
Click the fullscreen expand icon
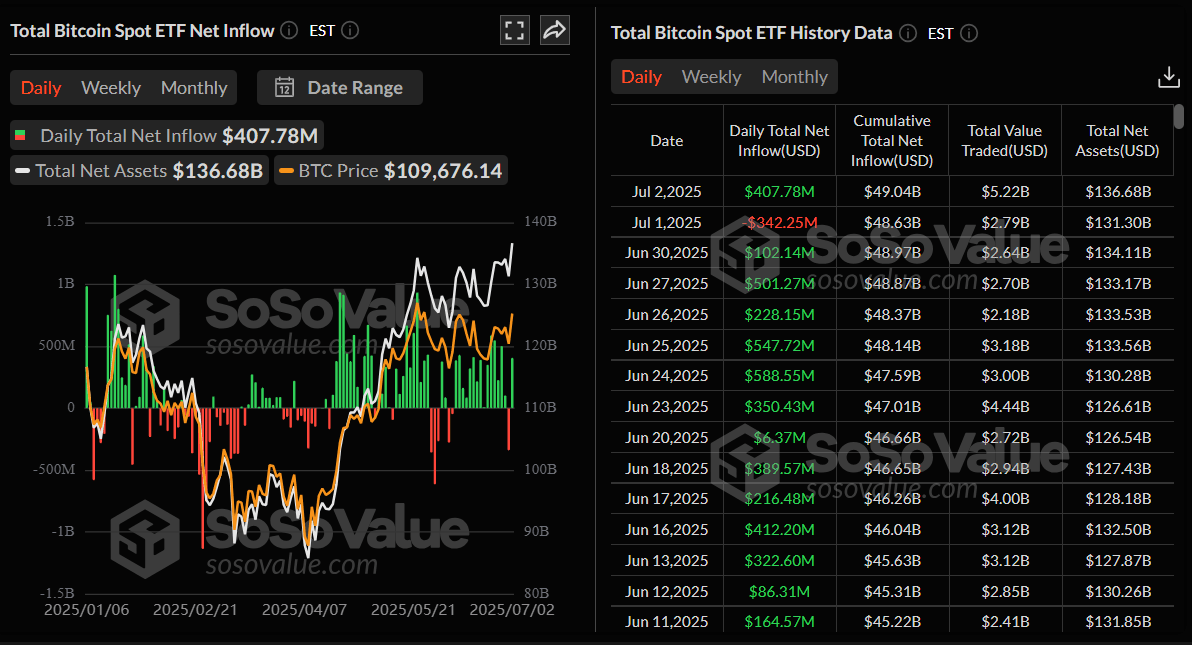515,30
